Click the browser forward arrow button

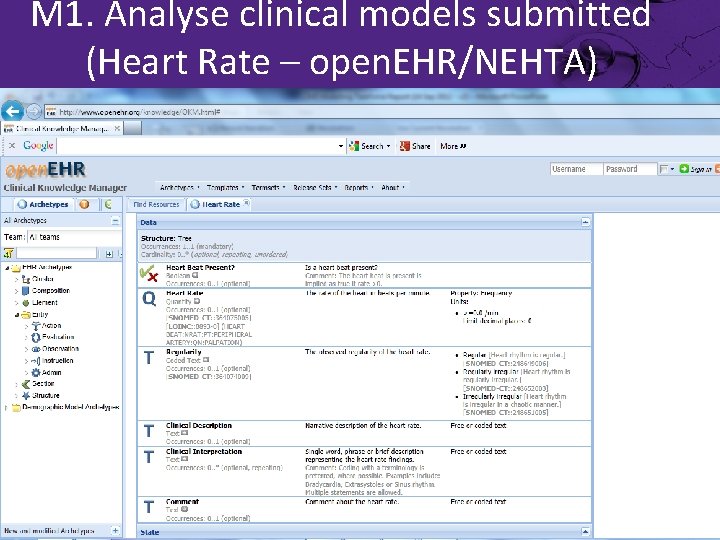coord(34,112)
